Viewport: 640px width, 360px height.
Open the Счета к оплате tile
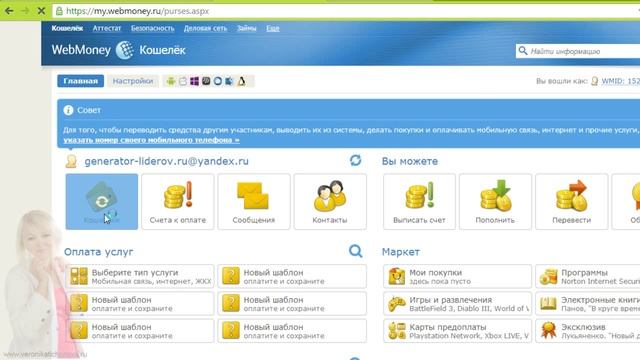(x=178, y=202)
